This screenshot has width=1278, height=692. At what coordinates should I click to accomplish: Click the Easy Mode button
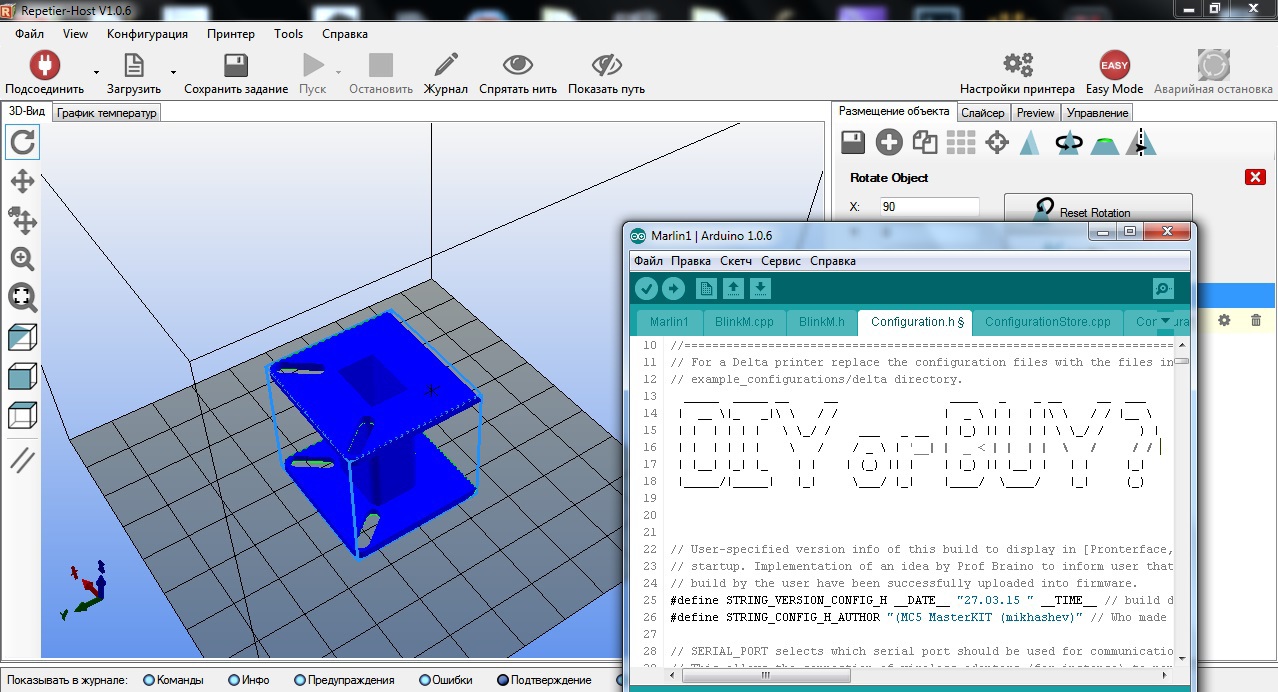point(1114,74)
